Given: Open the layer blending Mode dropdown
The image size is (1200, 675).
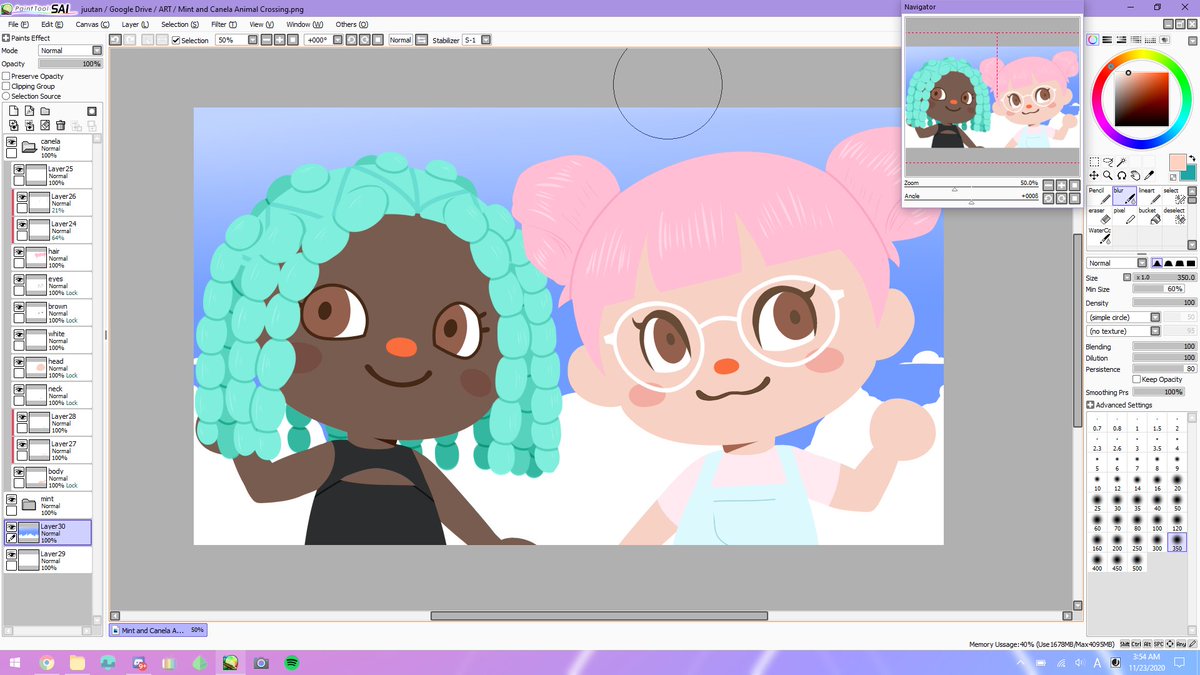Looking at the screenshot, I should 97,51.
